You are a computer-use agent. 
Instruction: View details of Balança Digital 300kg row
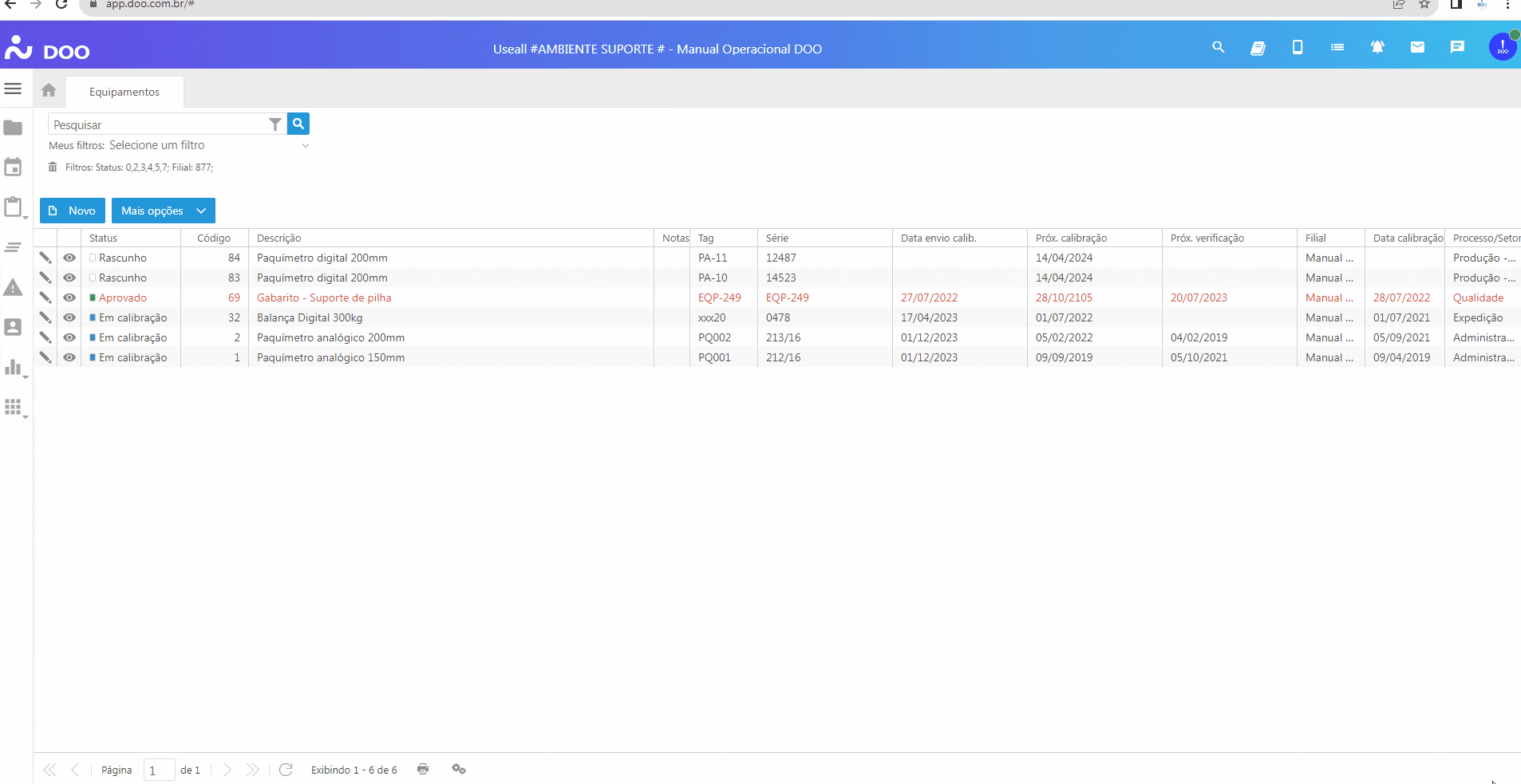[x=69, y=317]
